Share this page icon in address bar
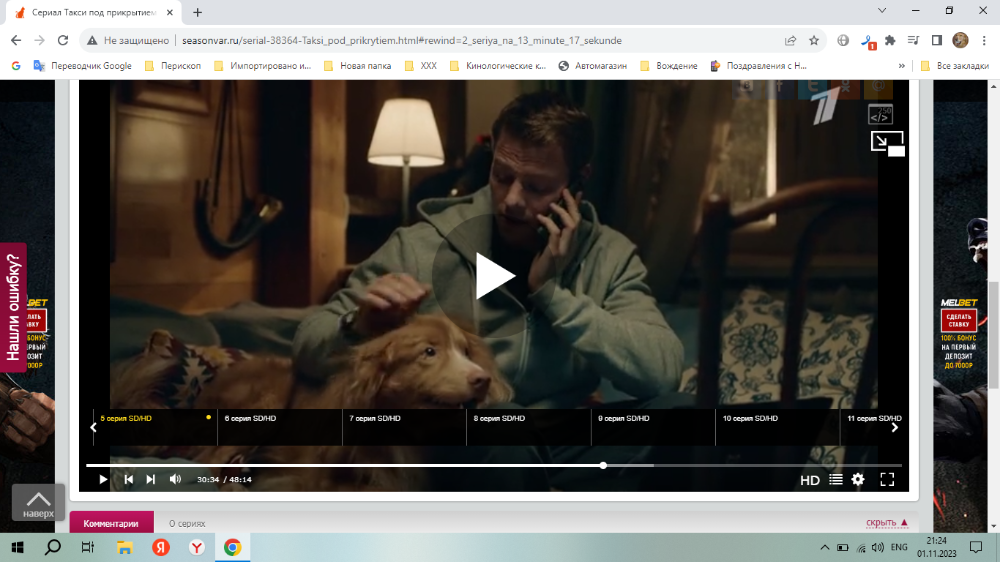Image resolution: width=1000 pixels, height=562 pixels. (x=791, y=40)
